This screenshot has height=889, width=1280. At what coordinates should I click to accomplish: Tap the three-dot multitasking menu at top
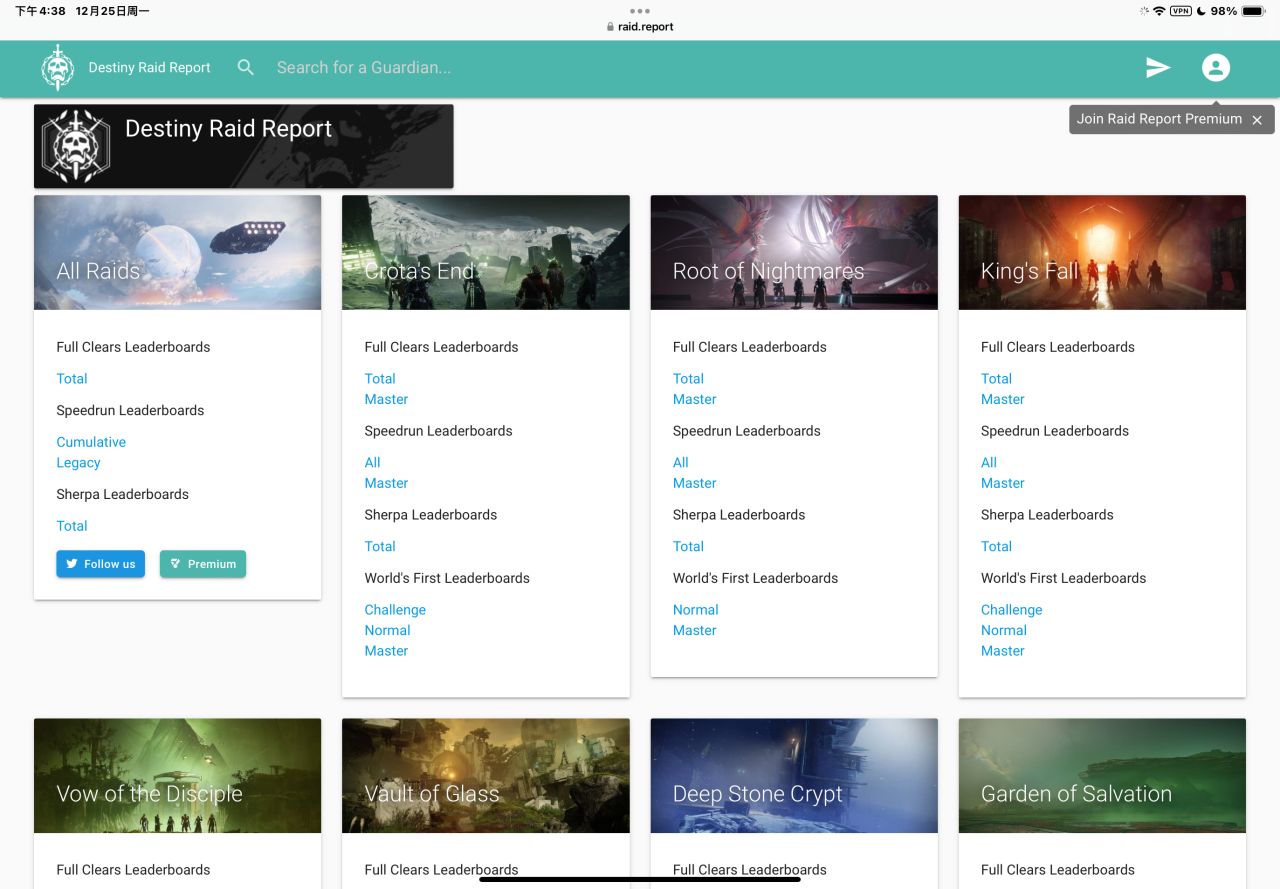[640, 11]
